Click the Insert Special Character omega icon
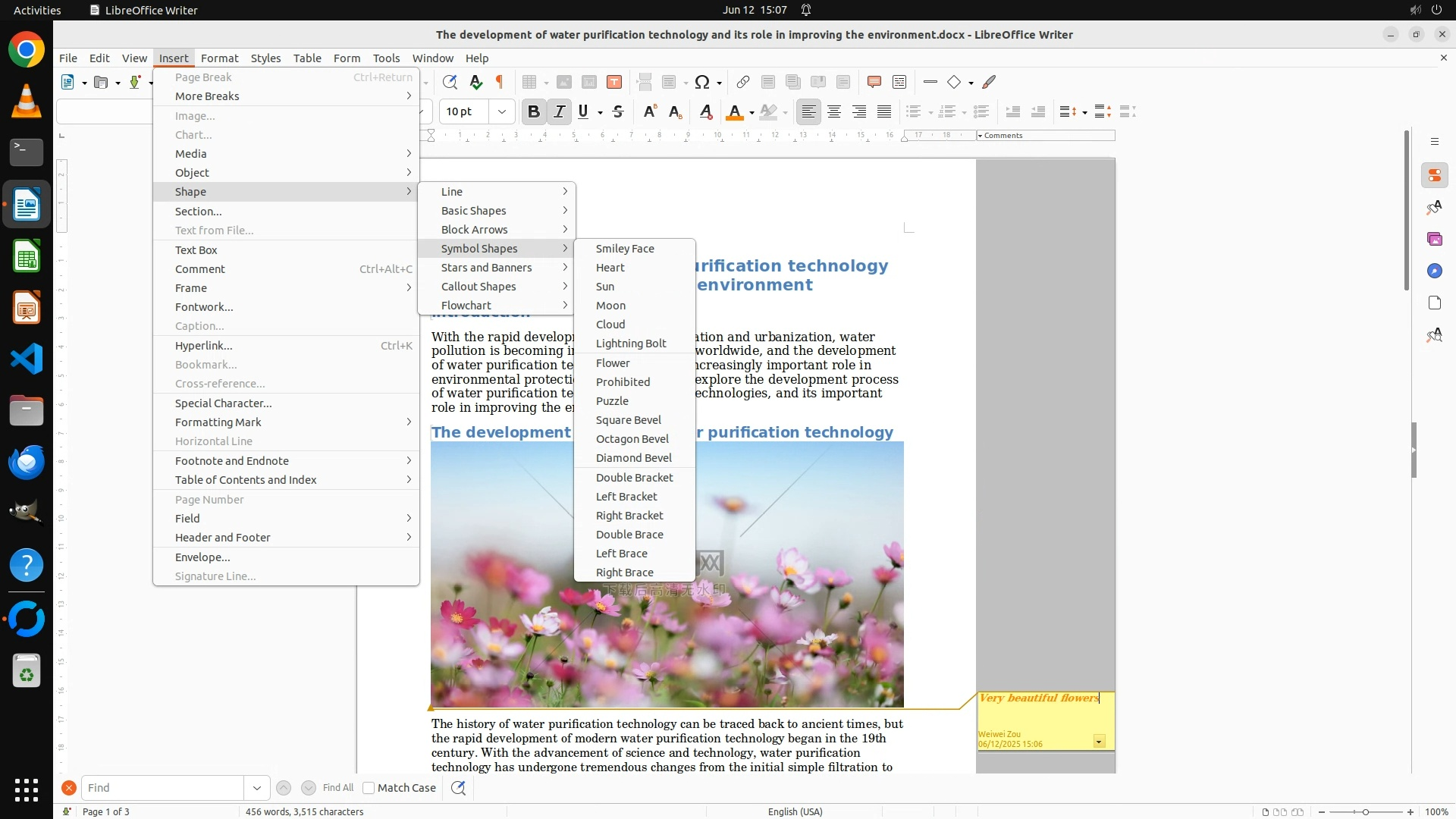Screen dimensions: 1456x819 [x=702, y=83]
